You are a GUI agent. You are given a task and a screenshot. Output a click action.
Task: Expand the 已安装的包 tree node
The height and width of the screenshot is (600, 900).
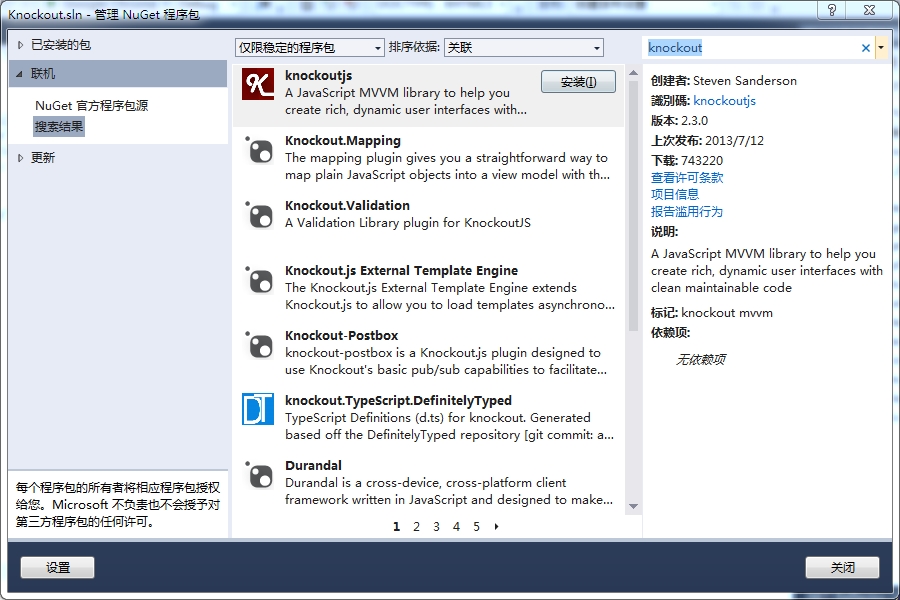tap(21, 45)
